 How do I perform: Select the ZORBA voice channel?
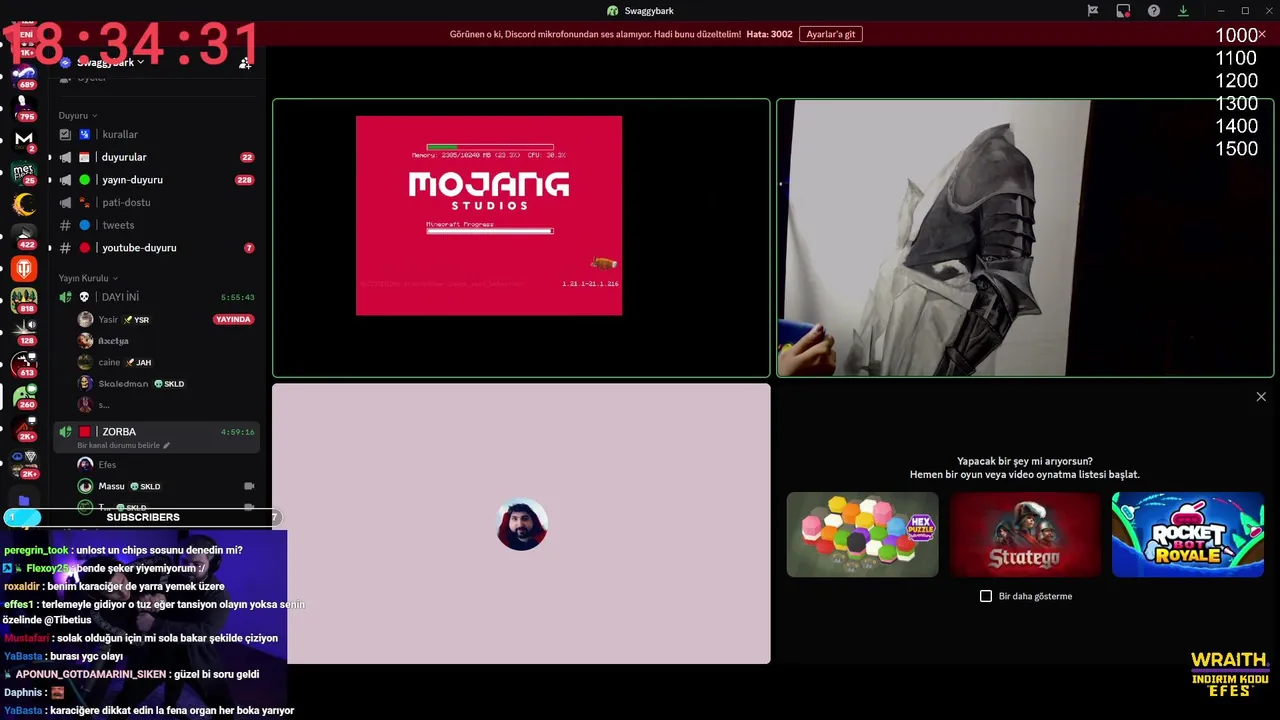pos(156,436)
